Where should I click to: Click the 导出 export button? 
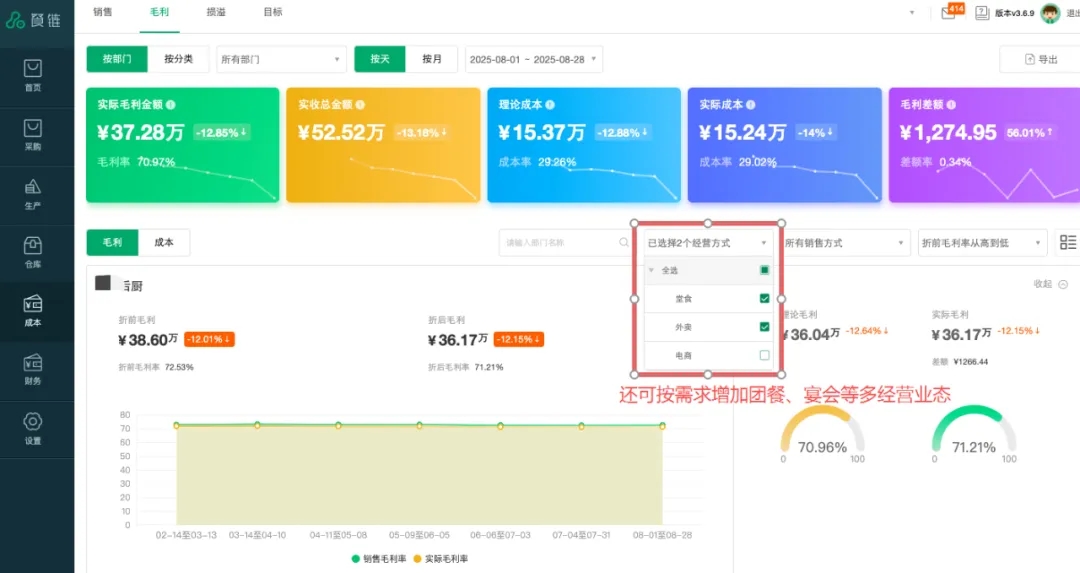(x=1040, y=59)
